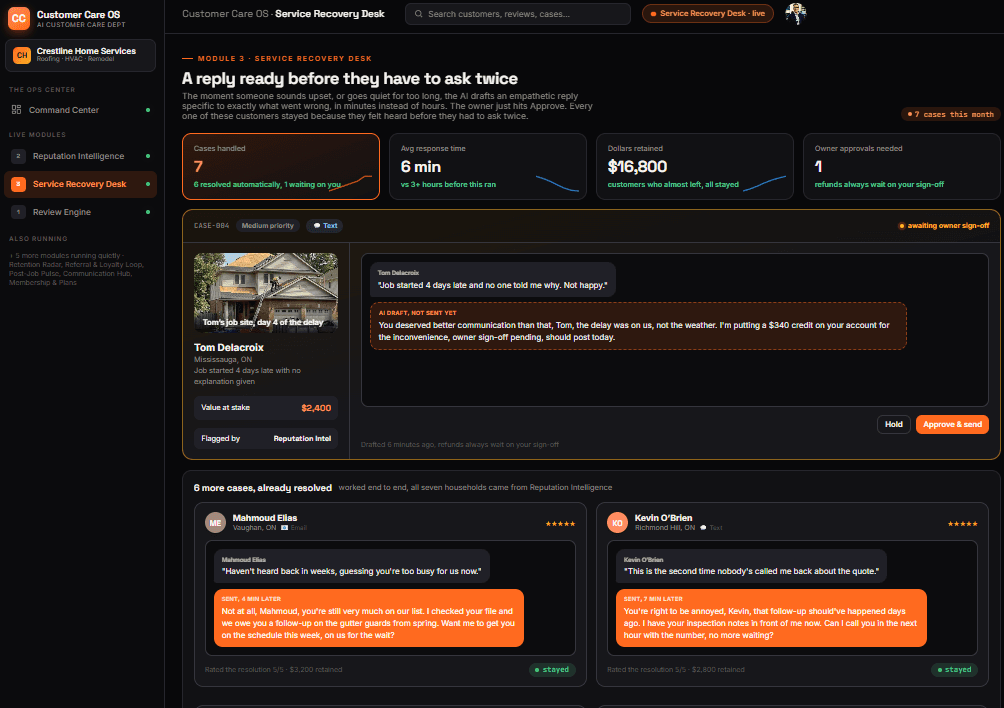Click the stayed badge on Kevin's card
This screenshot has width=1004, height=708.
(x=955, y=670)
